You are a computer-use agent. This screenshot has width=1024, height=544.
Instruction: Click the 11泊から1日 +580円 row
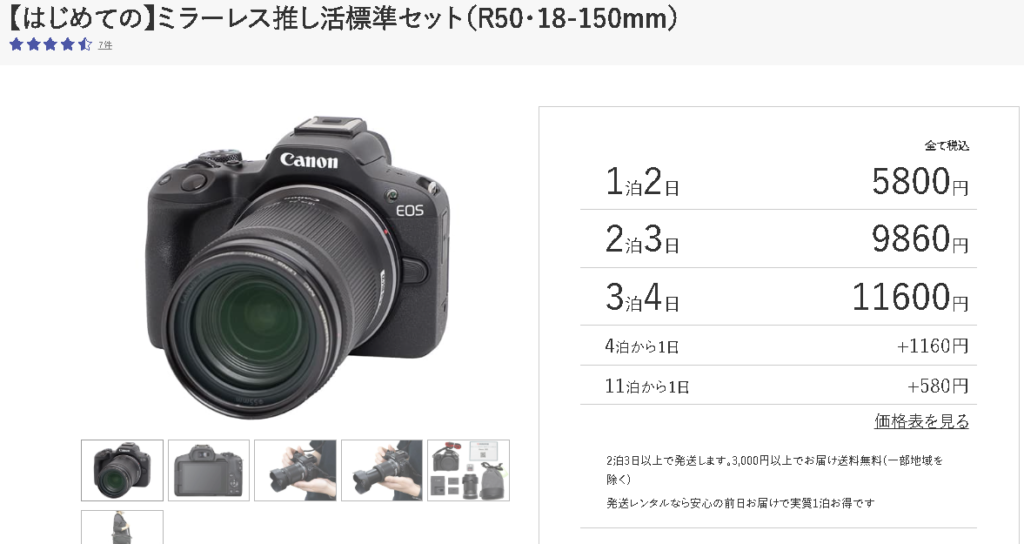coord(778,385)
